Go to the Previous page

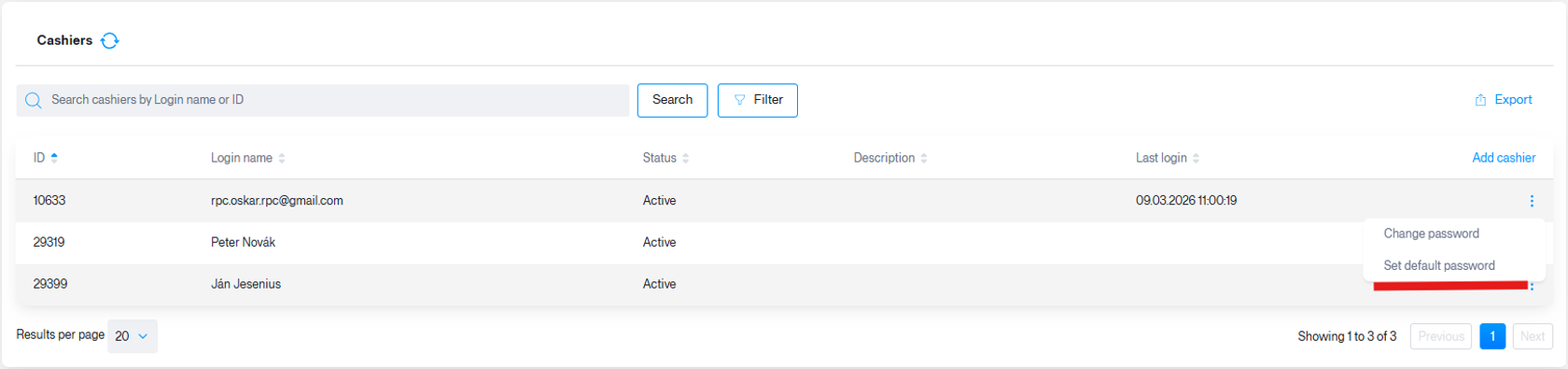click(1441, 336)
